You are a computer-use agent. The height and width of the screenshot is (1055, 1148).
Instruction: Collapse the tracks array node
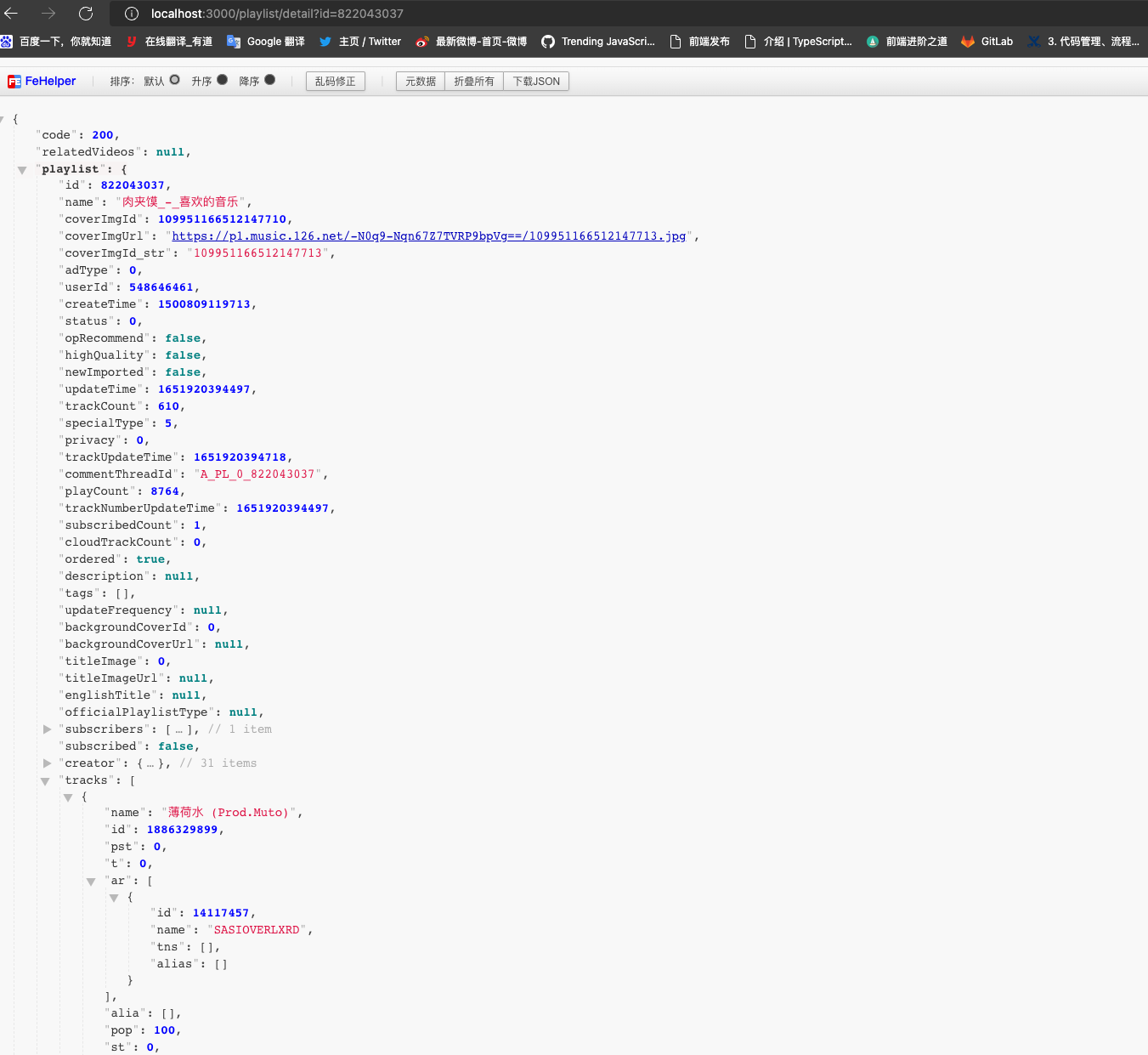tap(45, 780)
